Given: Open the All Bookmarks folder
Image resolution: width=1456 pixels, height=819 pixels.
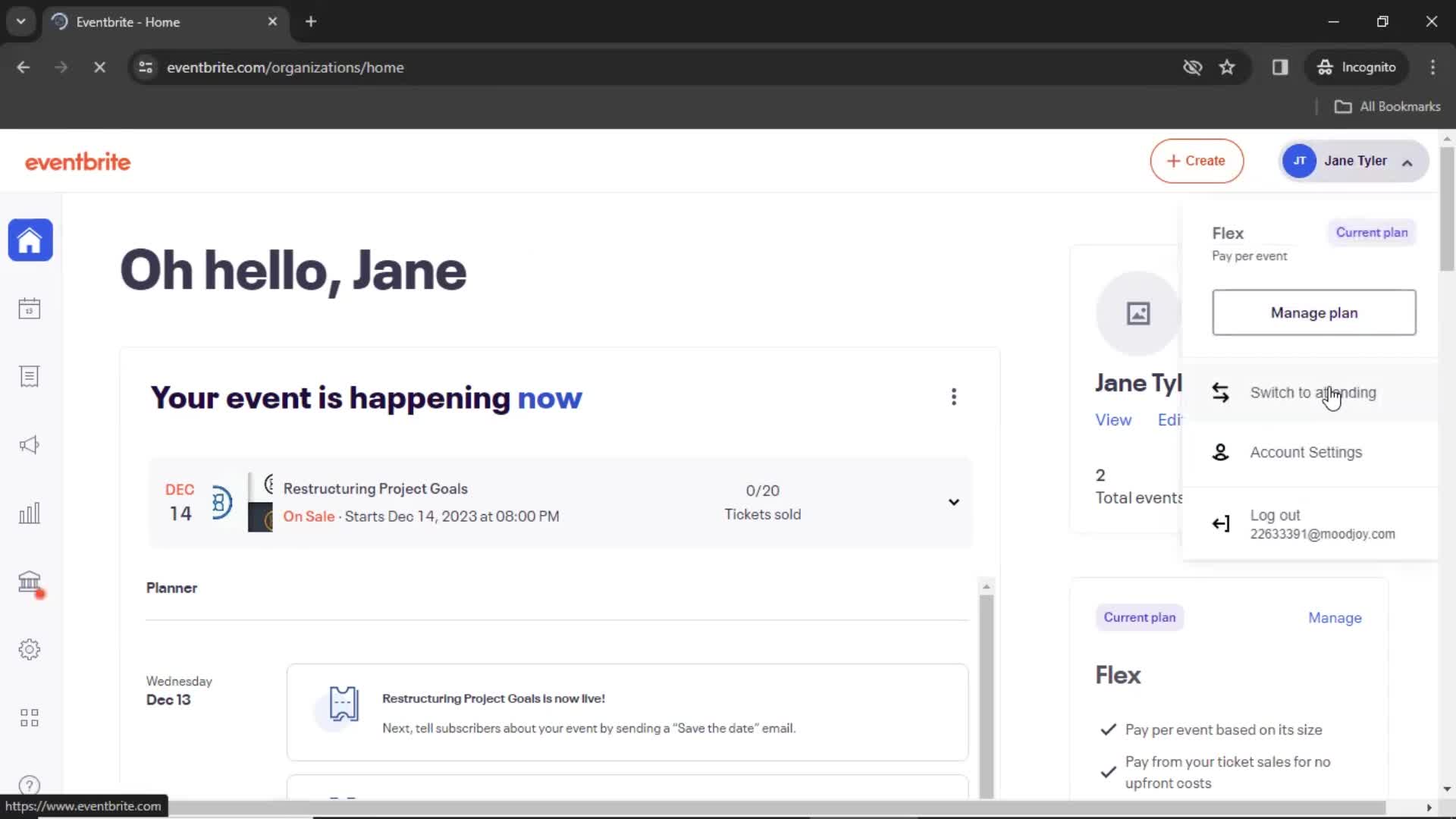Looking at the screenshot, I should click(x=1387, y=107).
